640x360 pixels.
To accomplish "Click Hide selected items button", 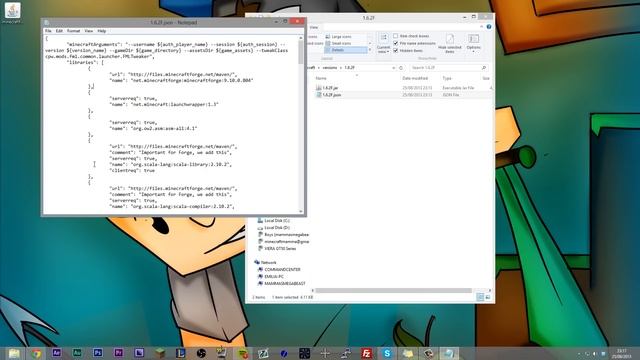I will point(449,44).
